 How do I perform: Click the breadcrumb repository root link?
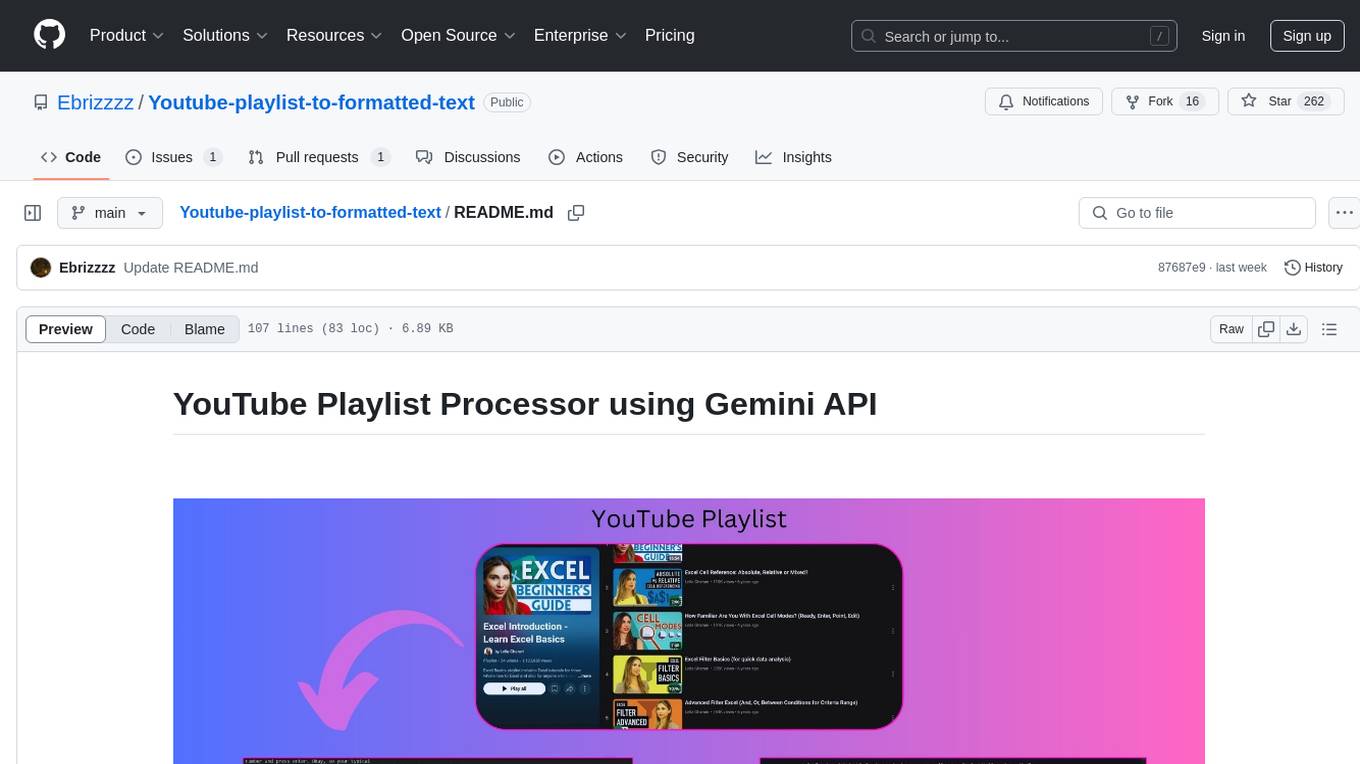310,212
